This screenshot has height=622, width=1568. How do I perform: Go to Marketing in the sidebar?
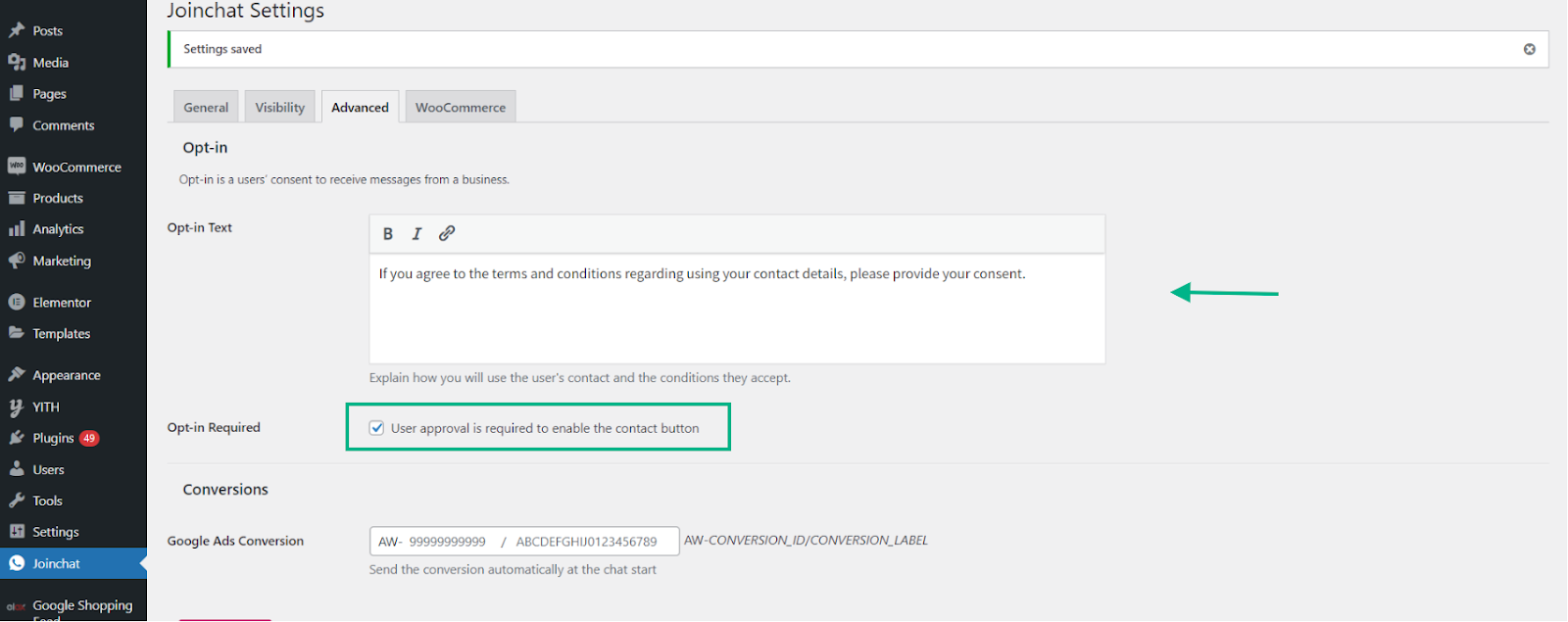tap(62, 262)
